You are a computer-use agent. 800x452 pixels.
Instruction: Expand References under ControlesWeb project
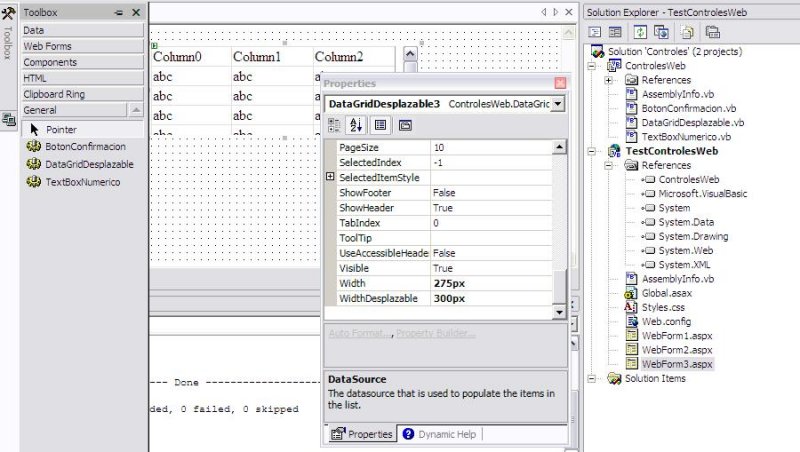click(x=608, y=80)
